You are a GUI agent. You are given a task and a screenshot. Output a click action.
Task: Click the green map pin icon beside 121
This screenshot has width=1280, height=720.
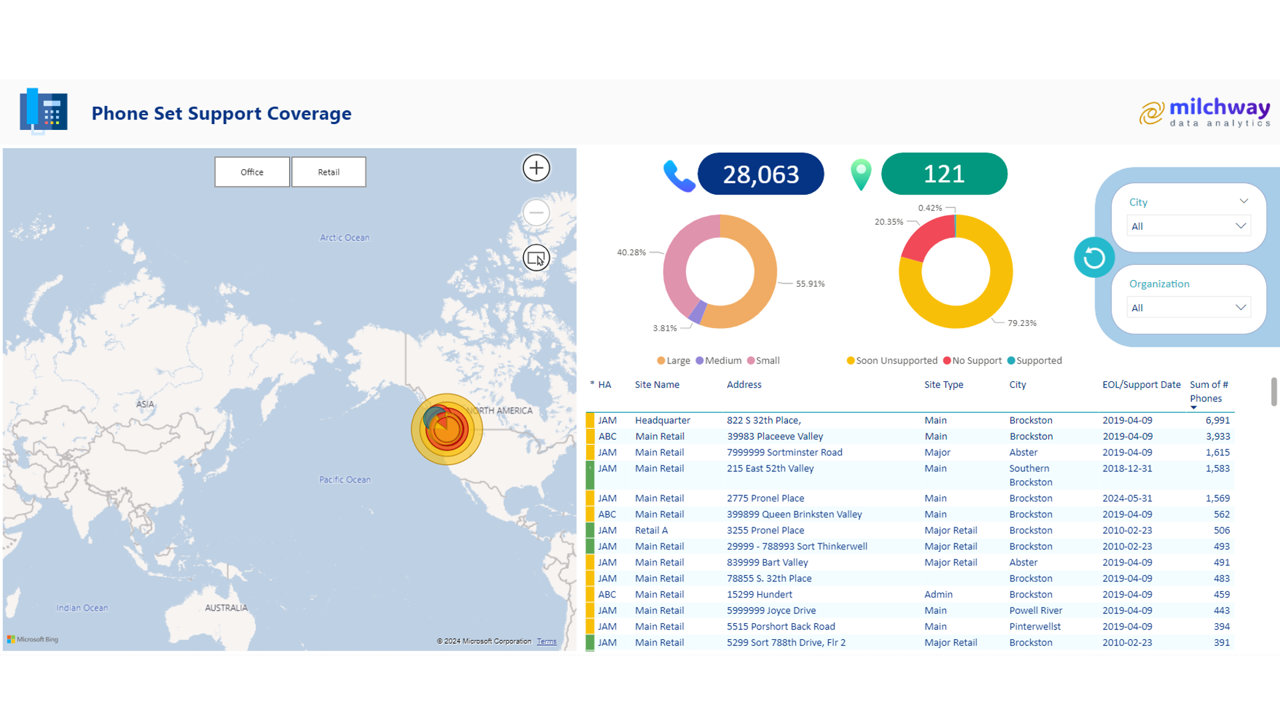coord(860,173)
